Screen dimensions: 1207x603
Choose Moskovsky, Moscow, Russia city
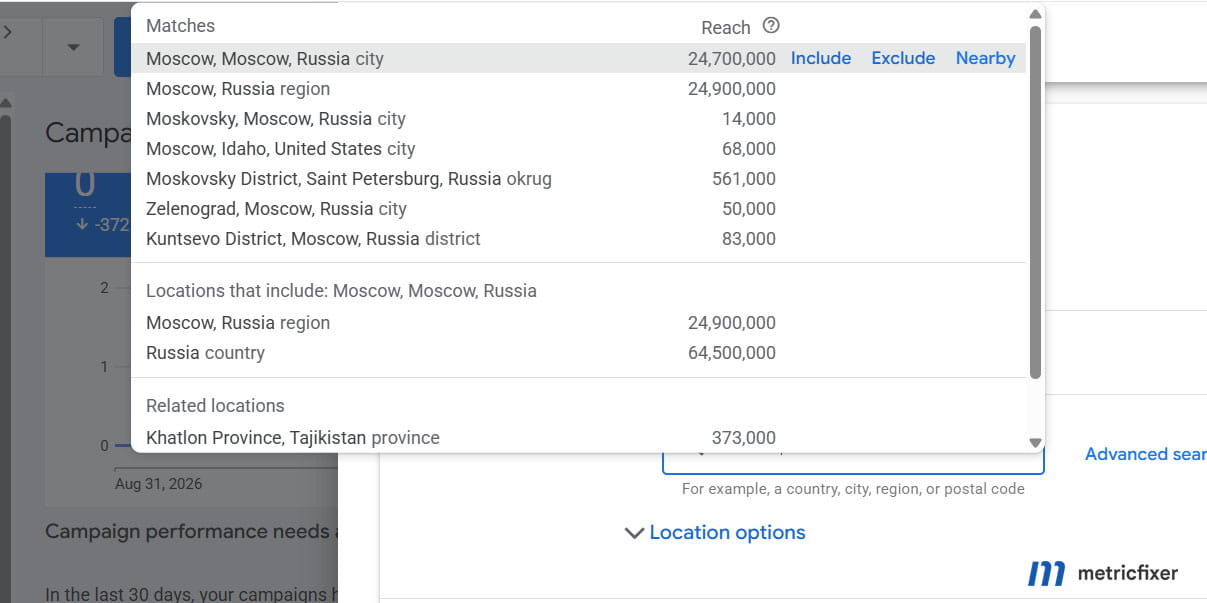[578, 118]
